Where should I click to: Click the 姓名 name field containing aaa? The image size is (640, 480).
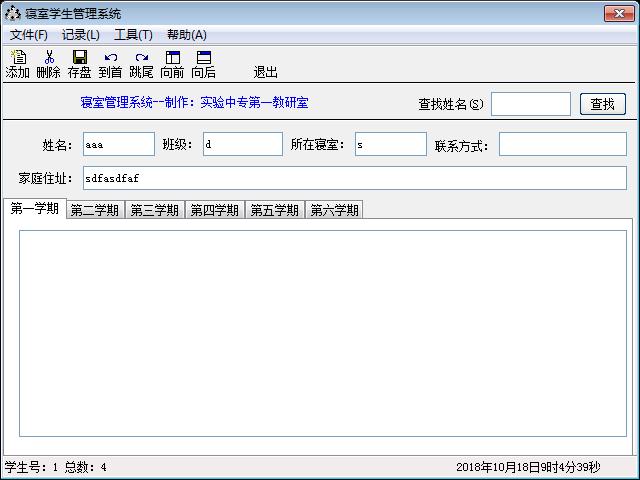(118, 145)
